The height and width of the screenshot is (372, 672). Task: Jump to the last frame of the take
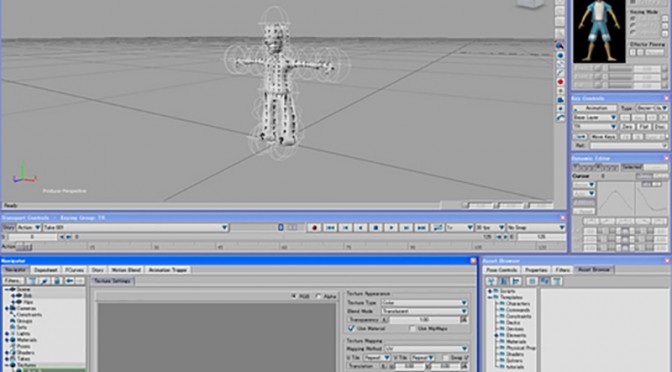(422, 228)
